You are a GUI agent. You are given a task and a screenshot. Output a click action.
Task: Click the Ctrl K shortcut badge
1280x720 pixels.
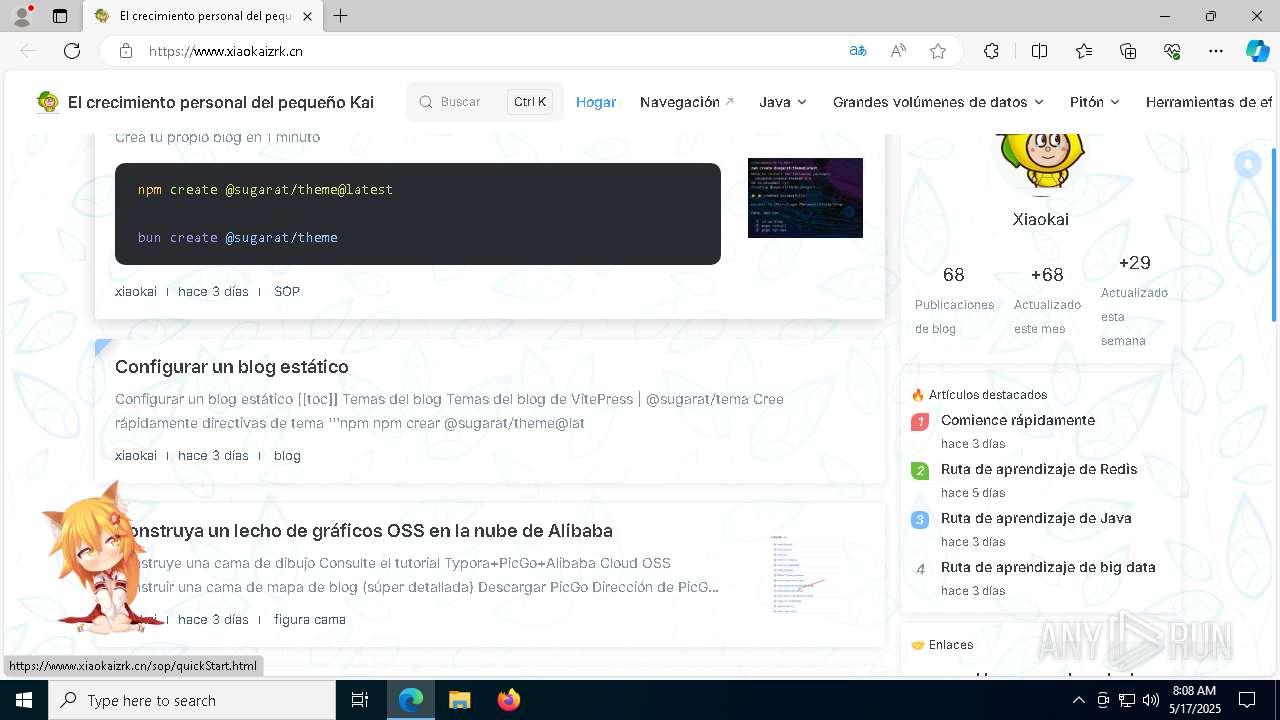(530, 102)
